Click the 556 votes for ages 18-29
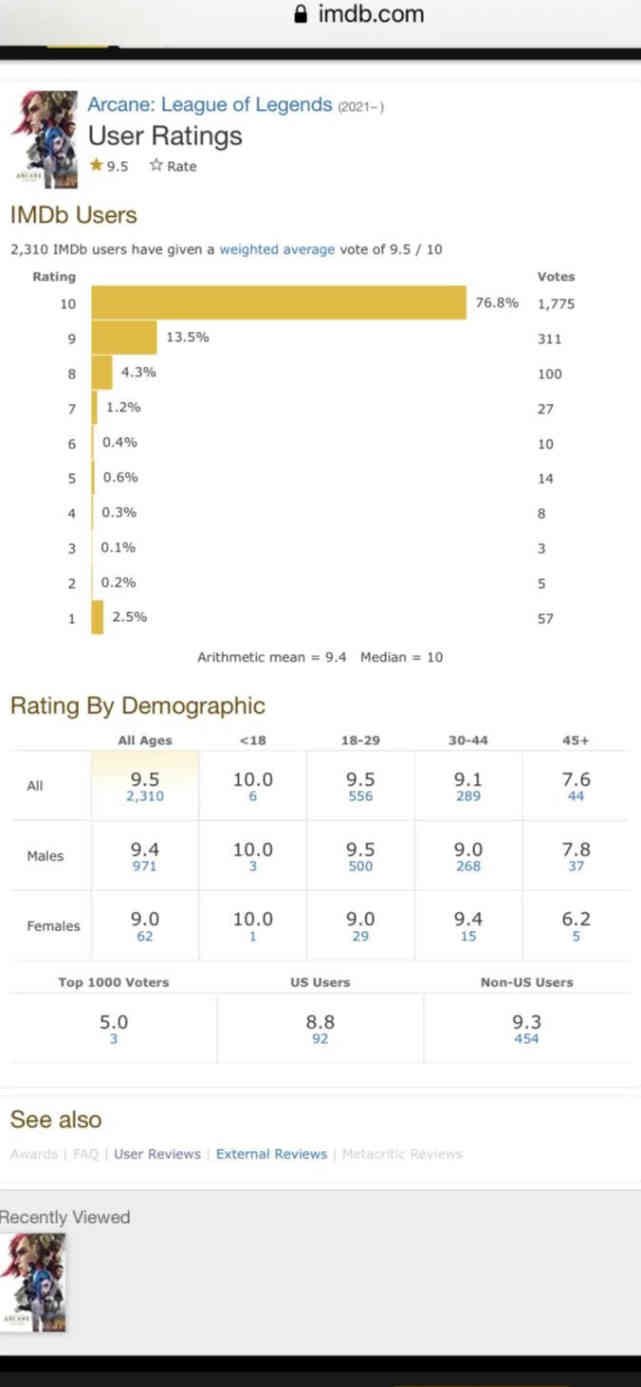This screenshot has height=1387, width=641. (360, 797)
